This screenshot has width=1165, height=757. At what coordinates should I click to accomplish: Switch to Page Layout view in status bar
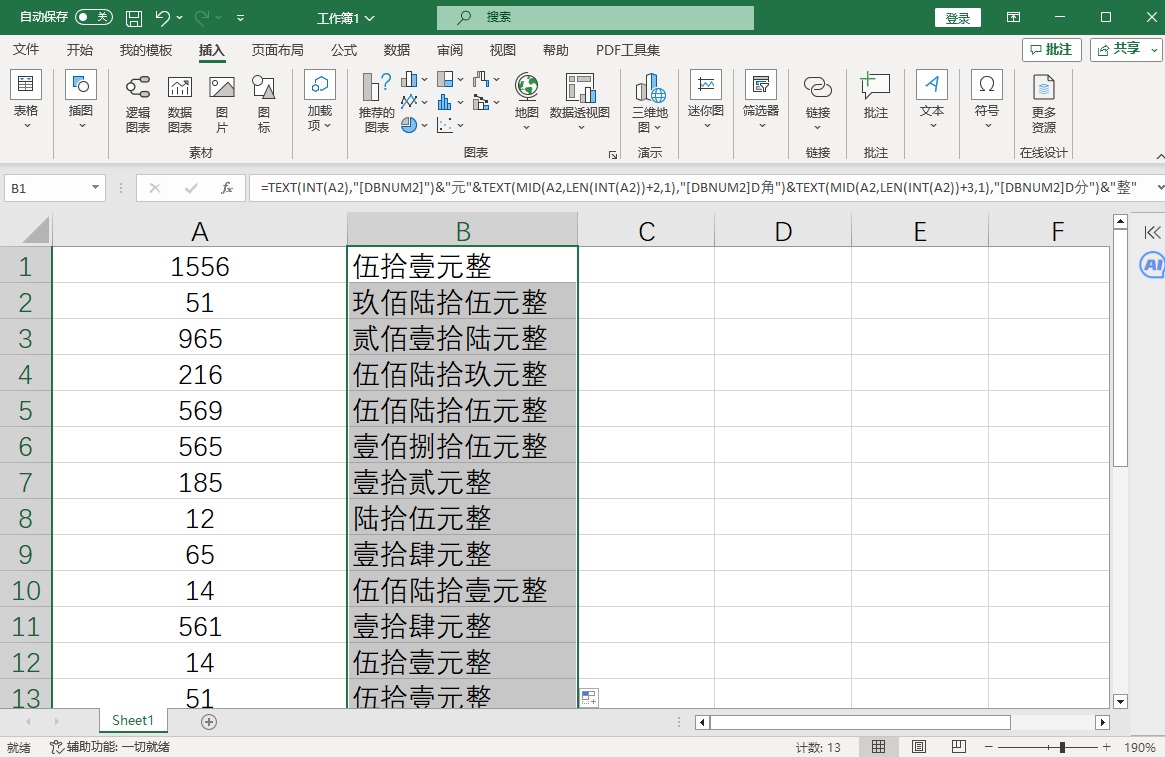pos(918,747)
